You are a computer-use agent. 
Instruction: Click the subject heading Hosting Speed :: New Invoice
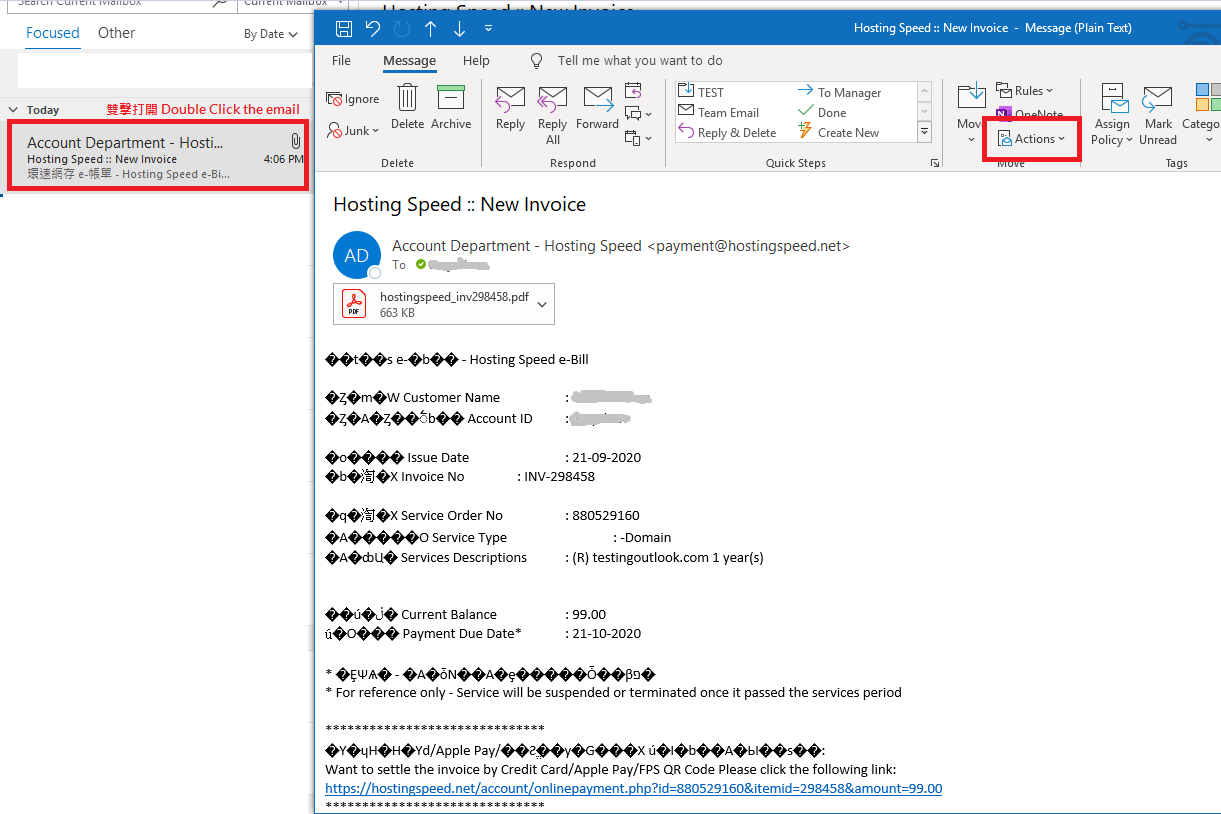pos(459,204)
